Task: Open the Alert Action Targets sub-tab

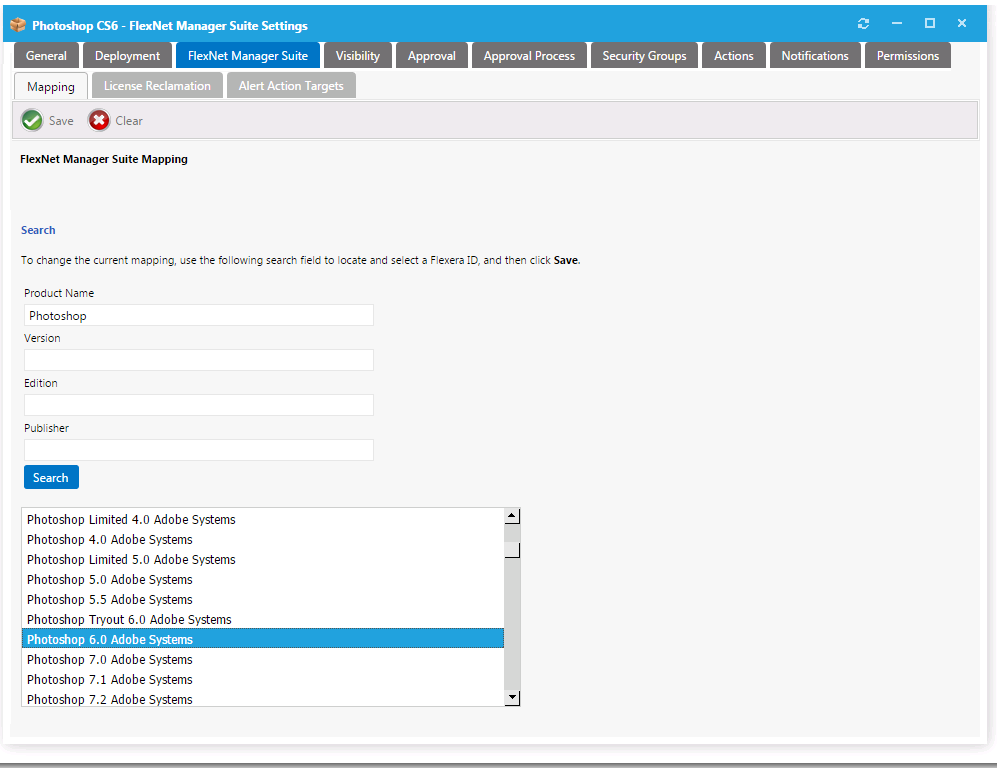Action: (x=291, y=86)
